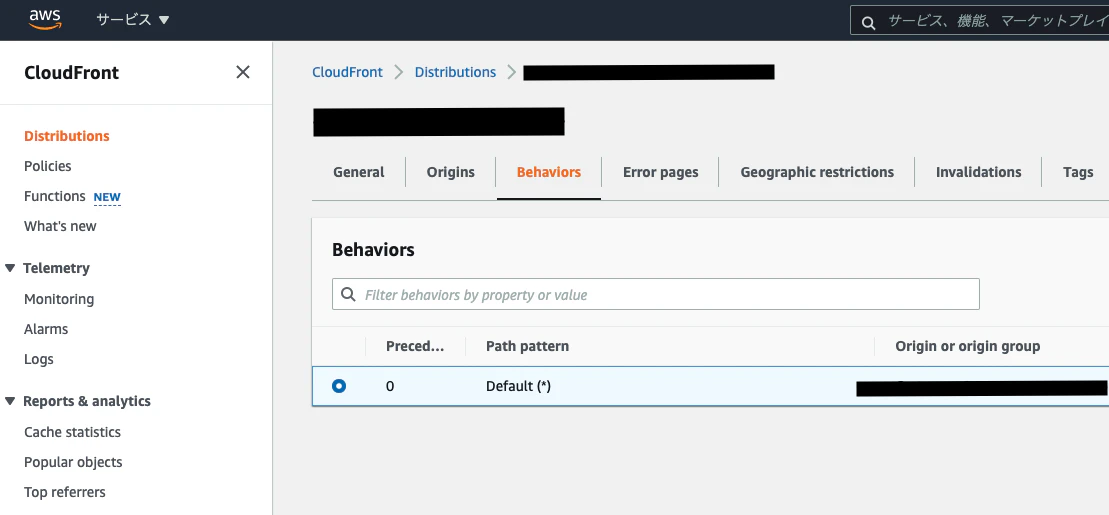Open Functions in the sidebar
The height and width of the screenshot is (515, 1109).
pos(54,196)
